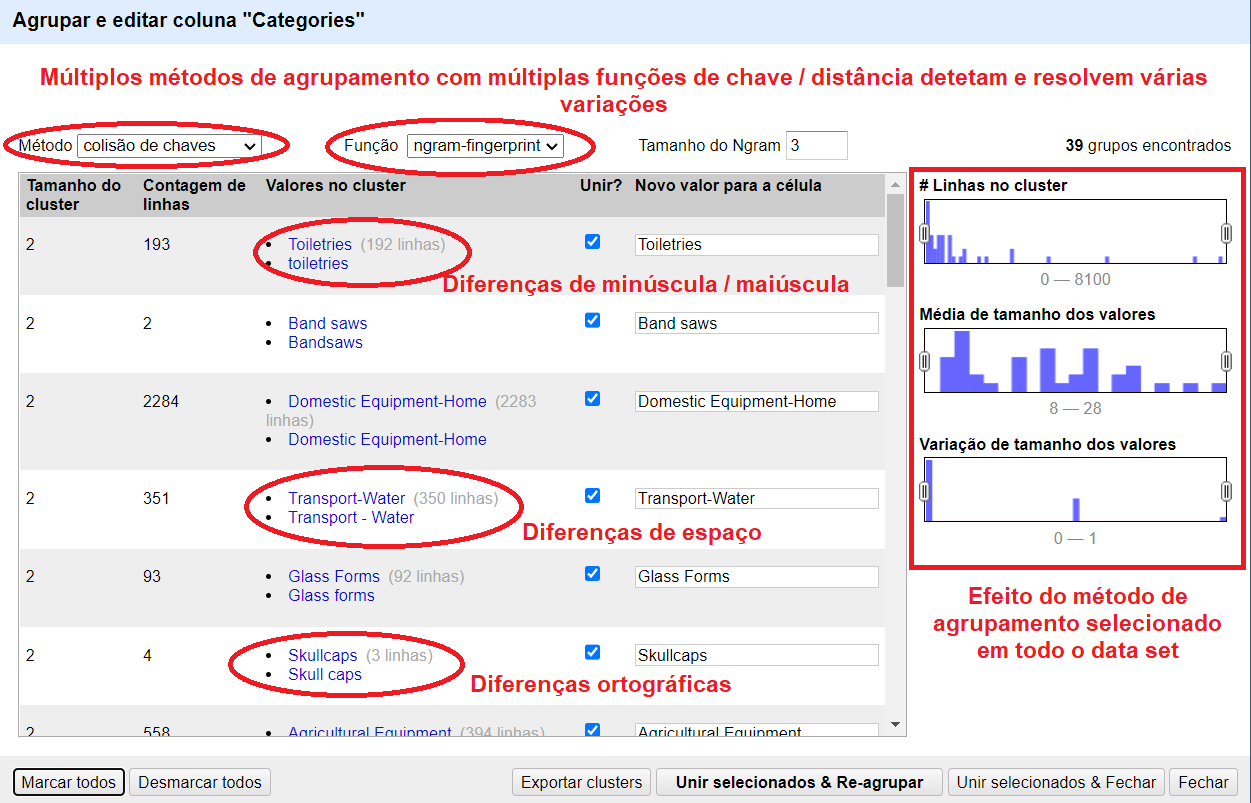Click the Toiletries value link
This screenshot has height=803, width=1251.
click(320, 243)
